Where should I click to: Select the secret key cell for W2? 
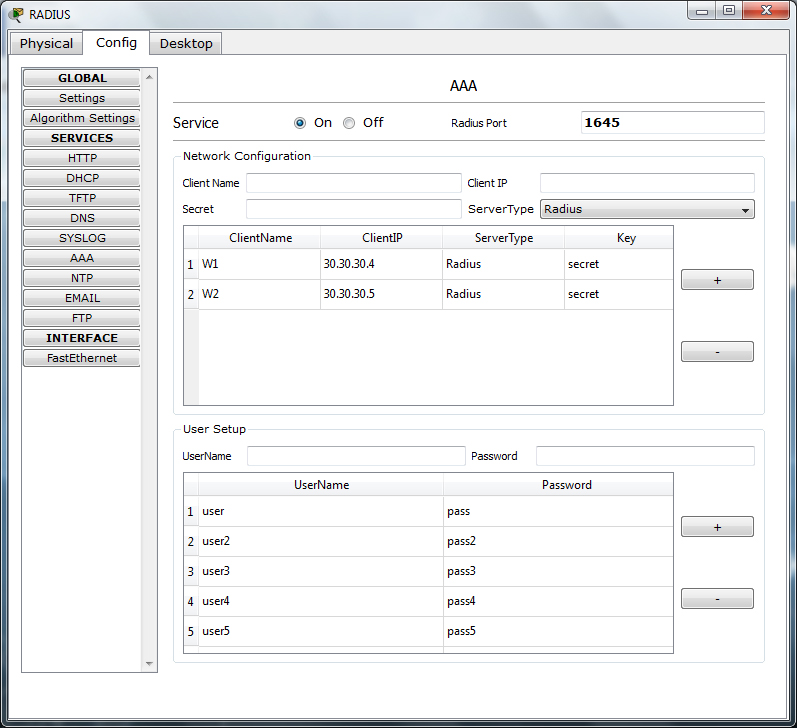click(619, 294)
